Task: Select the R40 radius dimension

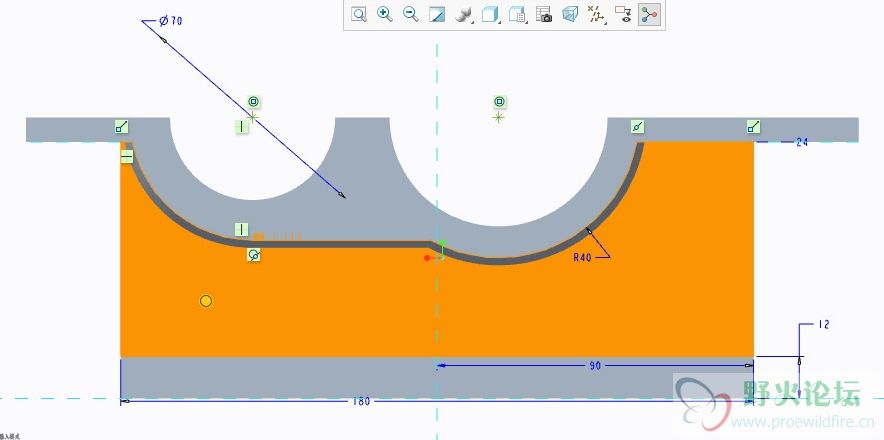Action: (582, 257)
